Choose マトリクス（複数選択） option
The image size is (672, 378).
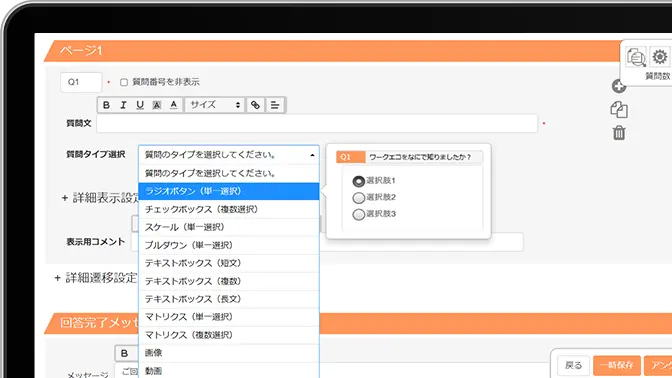229,335
